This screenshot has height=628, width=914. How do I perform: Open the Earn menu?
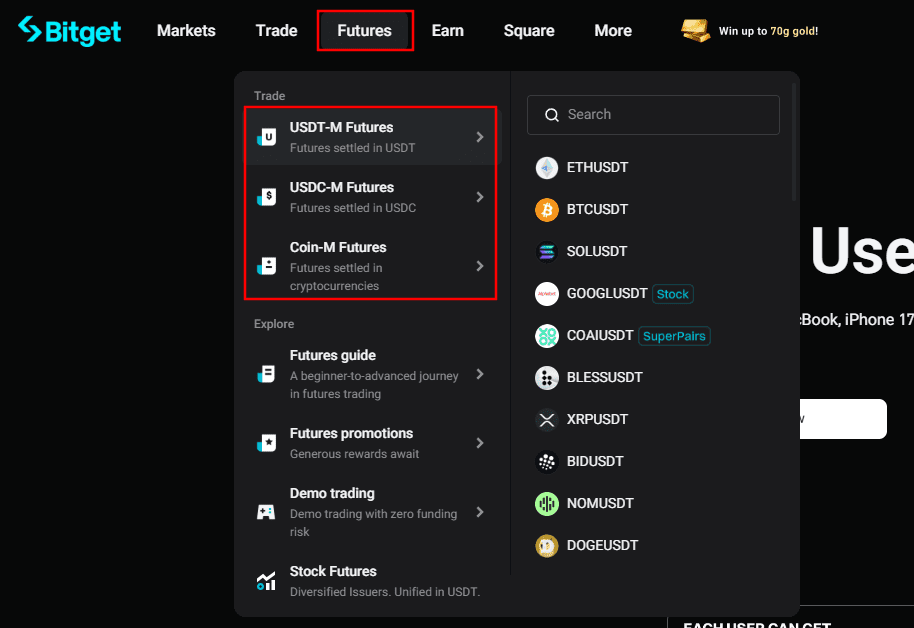pos(447,30)
